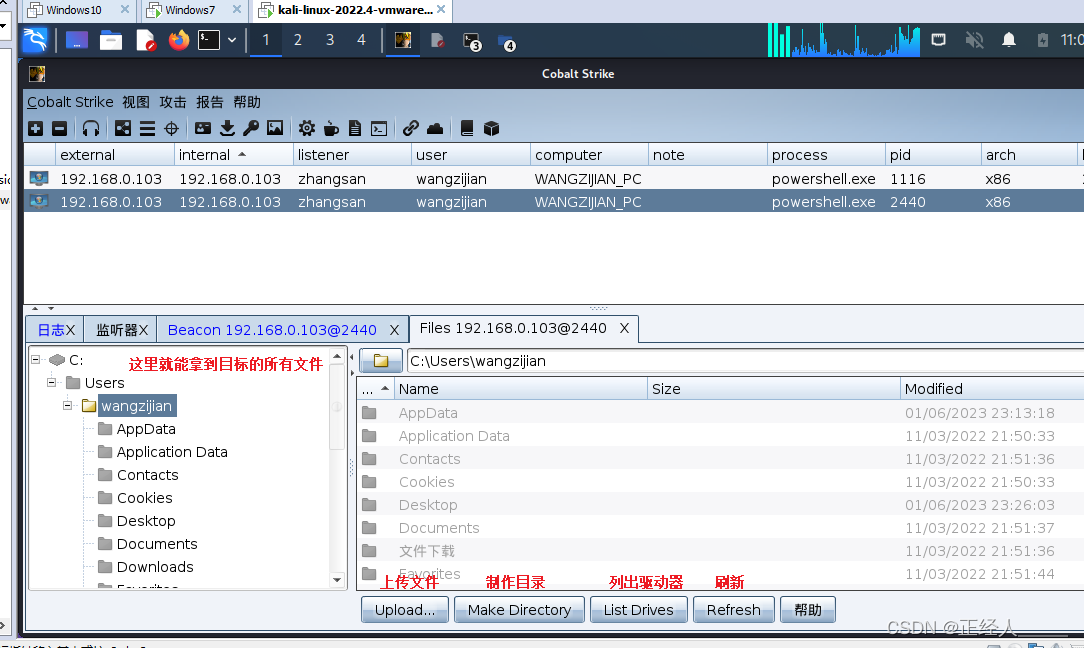This screenshot has width=1084, height=648.
Task: Switch to Pivot Graph view icon
Action: pos(123,129)
